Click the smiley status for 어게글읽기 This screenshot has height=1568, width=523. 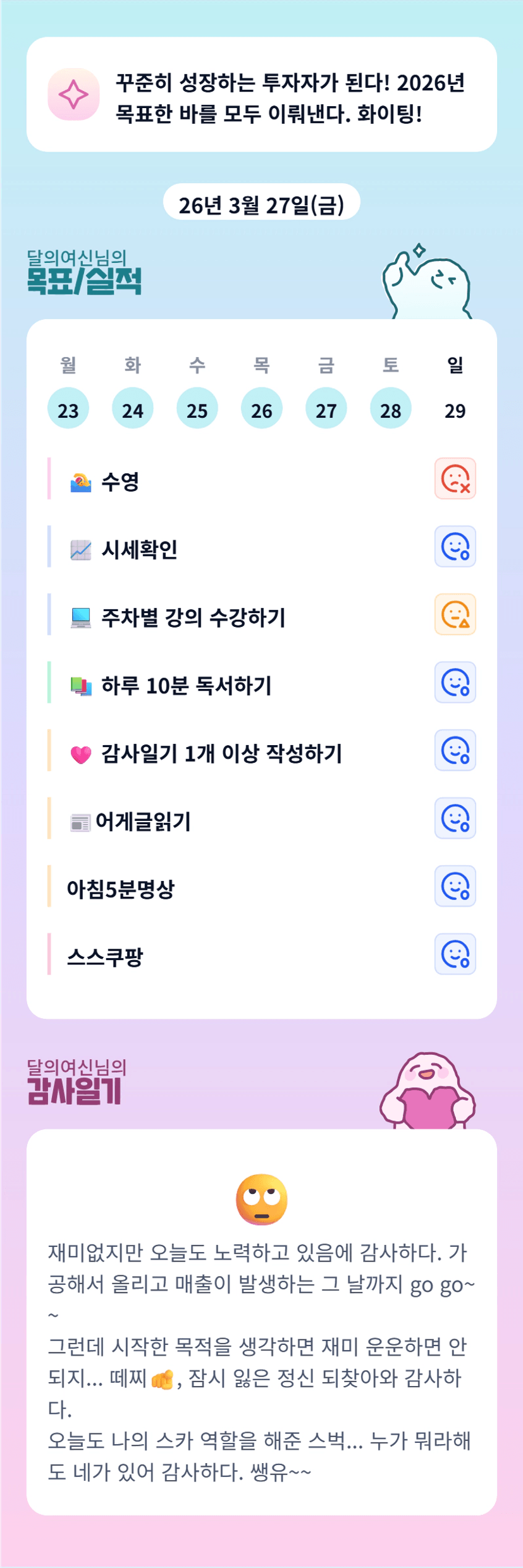point(455,818)
